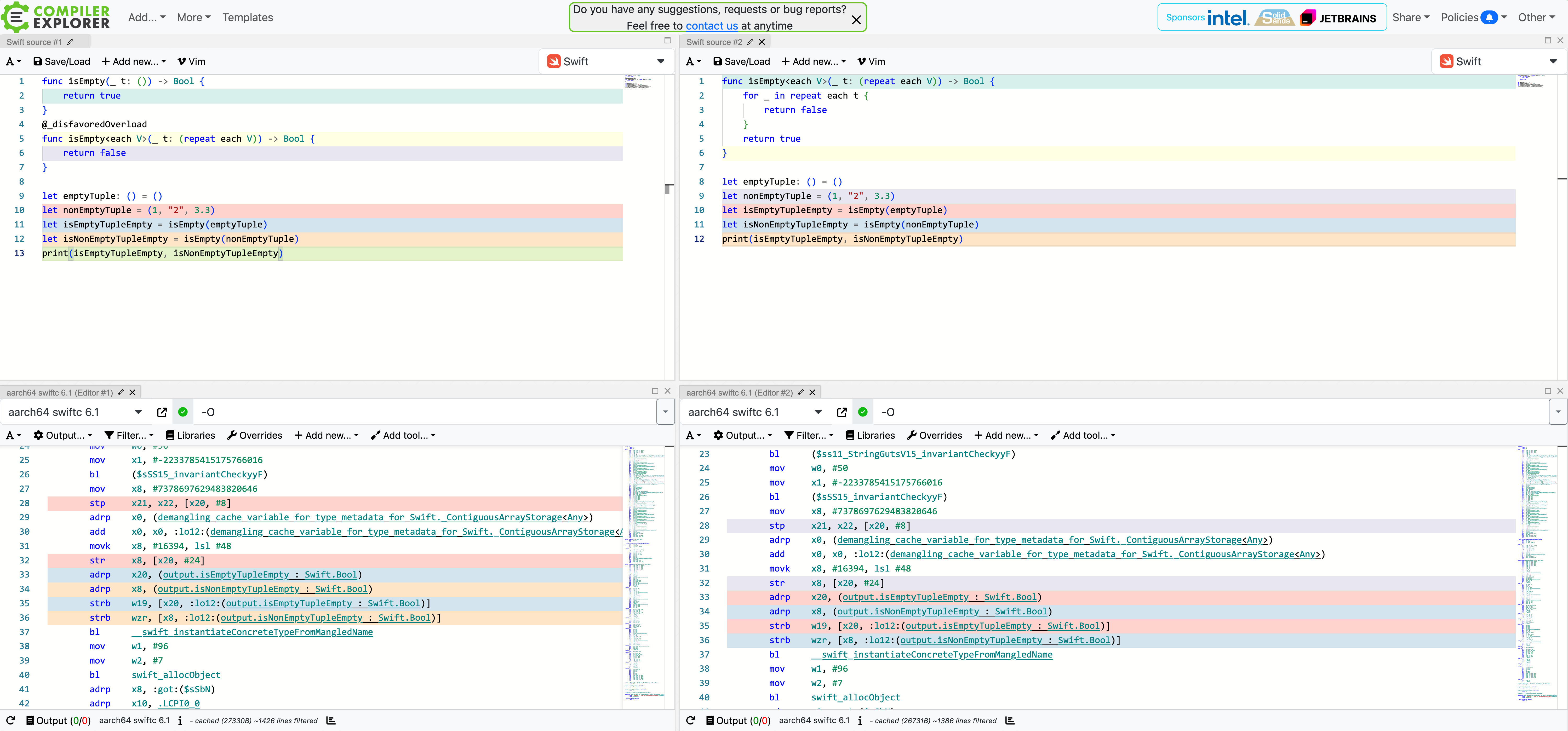Screen dimensions: 1568x731
Task: Open Filter... menu in Editor #1 compiler
Action: 129,435
